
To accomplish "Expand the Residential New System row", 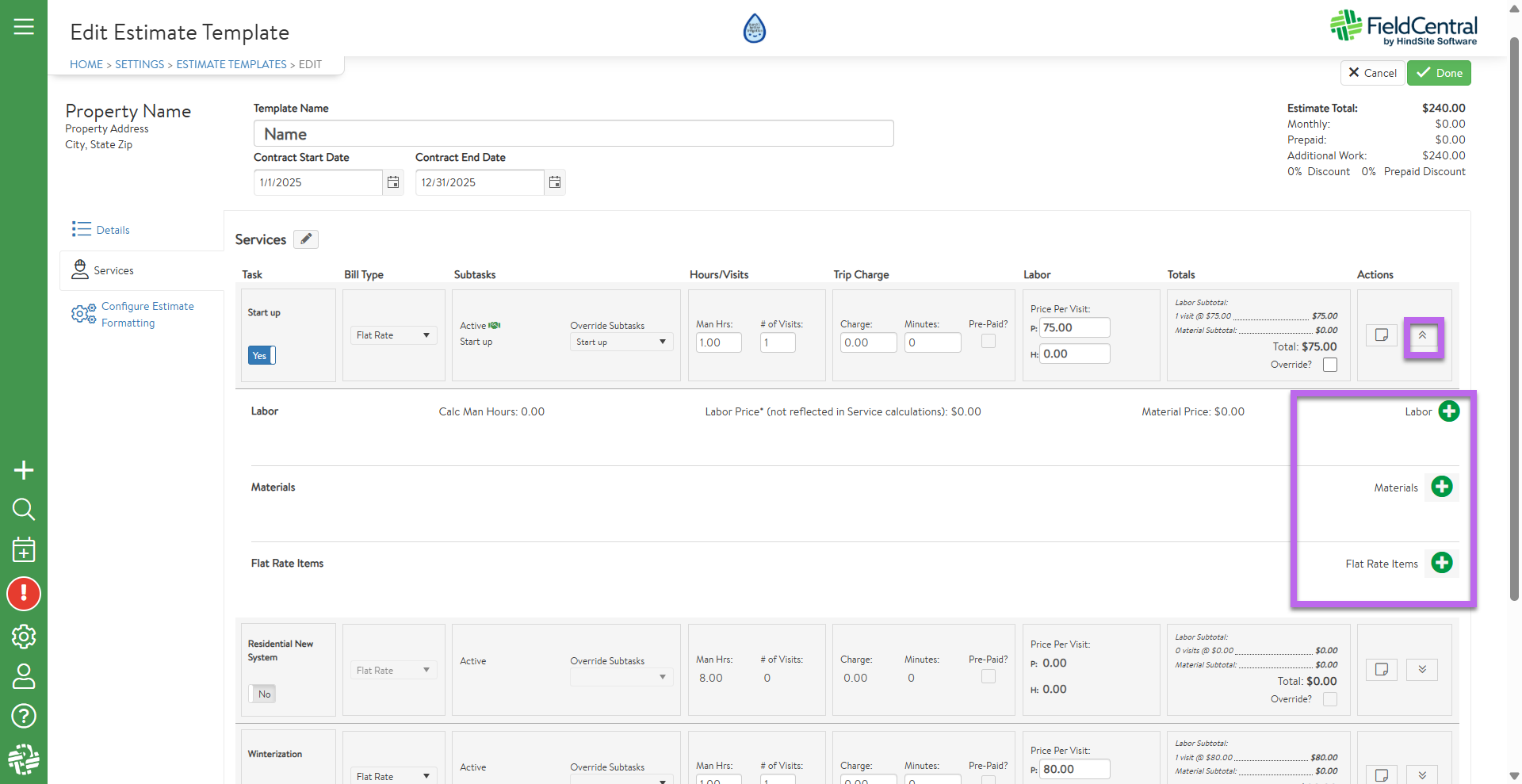I will 1422,670.
